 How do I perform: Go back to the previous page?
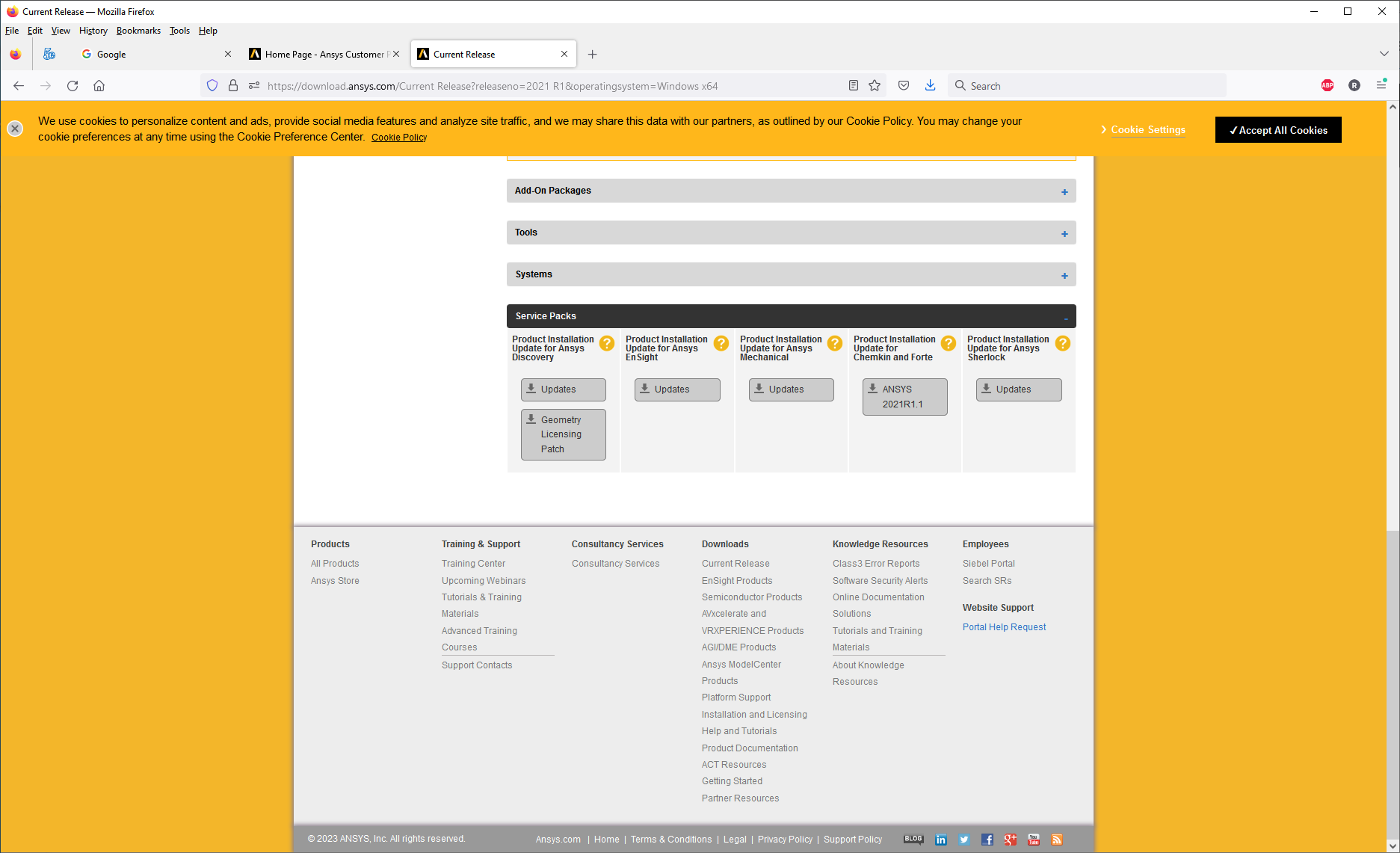[19, 86]
